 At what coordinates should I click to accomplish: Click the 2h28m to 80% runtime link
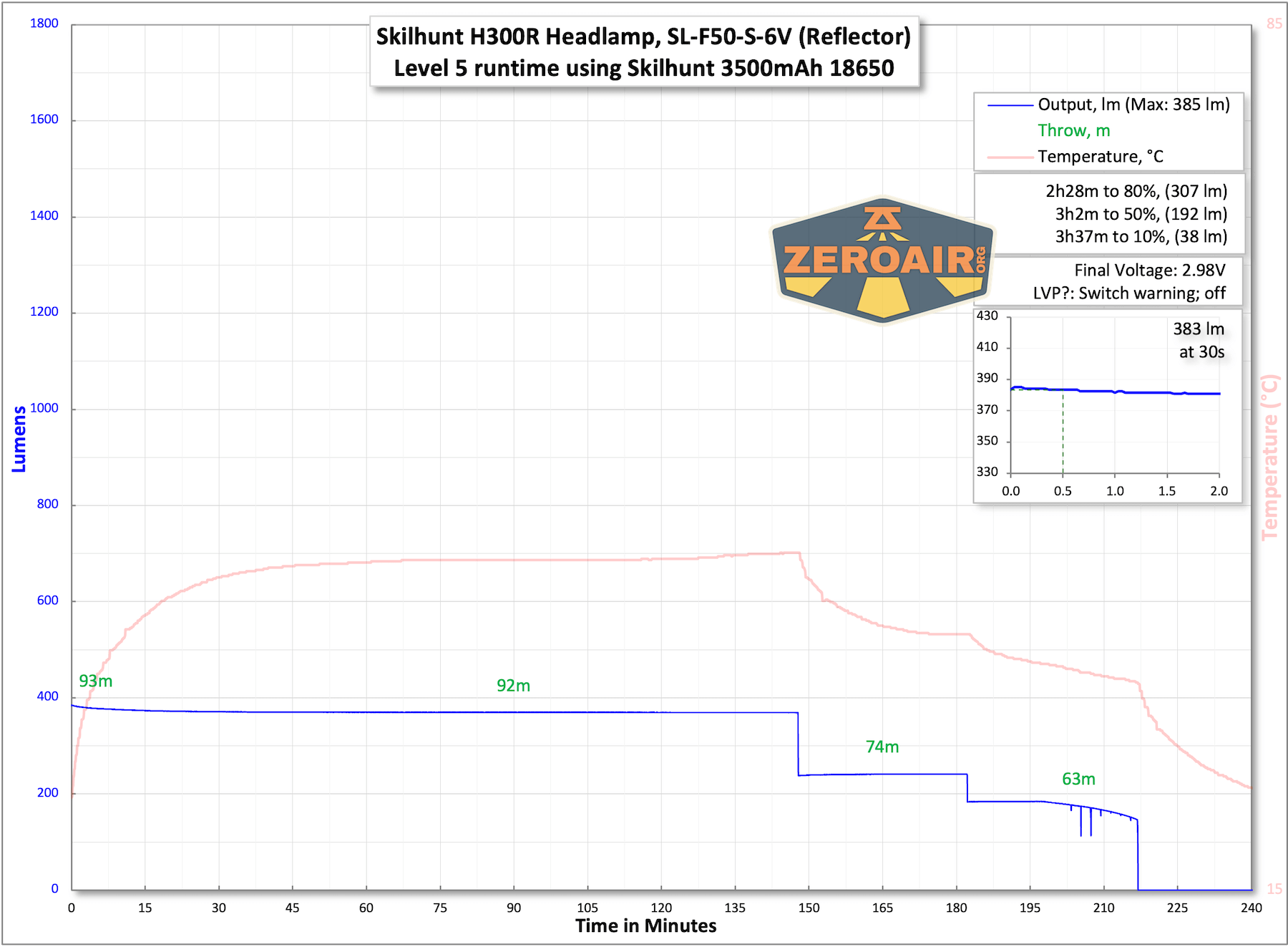click(1137, 191)
